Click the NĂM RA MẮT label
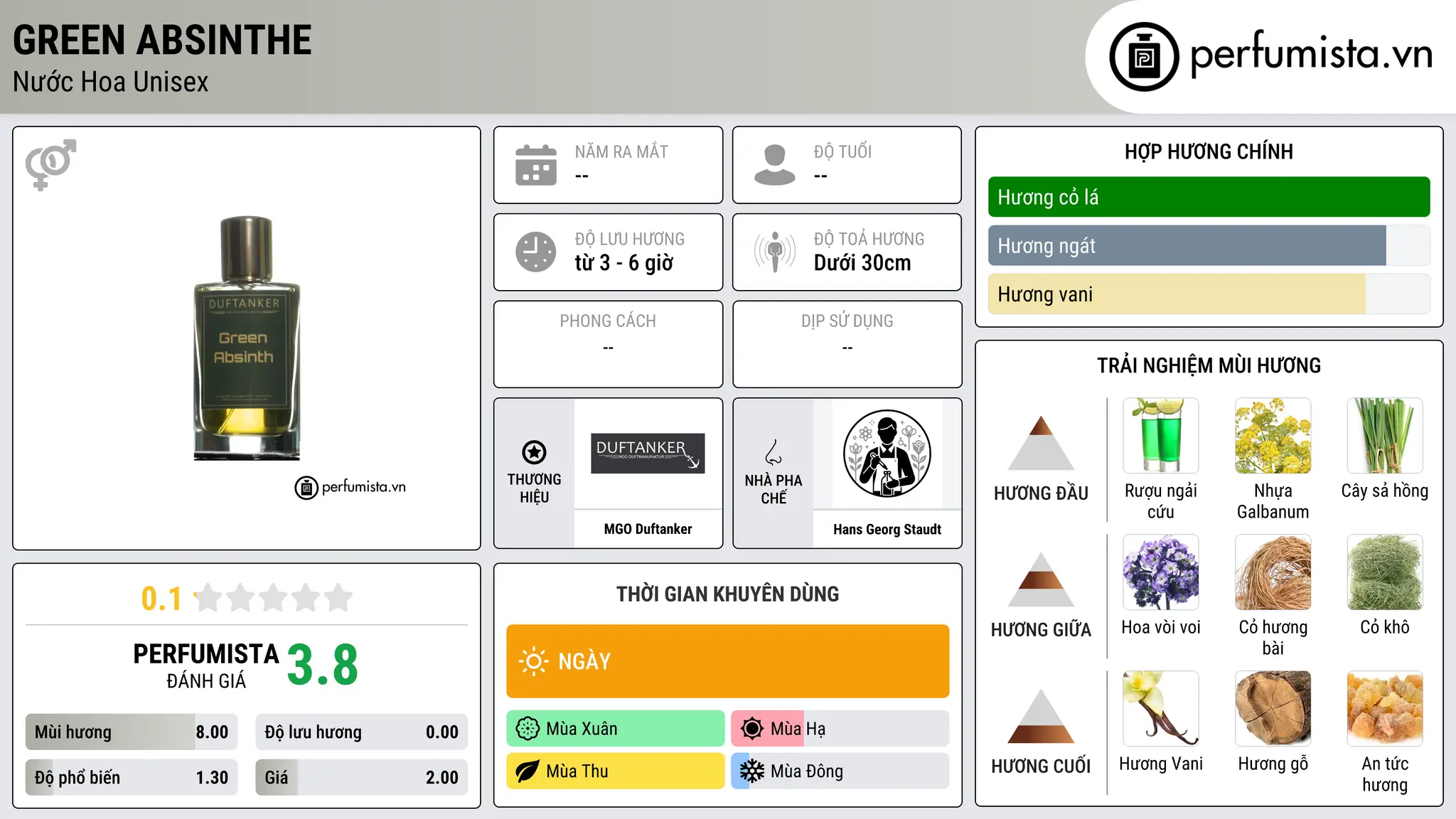This screenshot has height=819, width=1456. (621, 151)
